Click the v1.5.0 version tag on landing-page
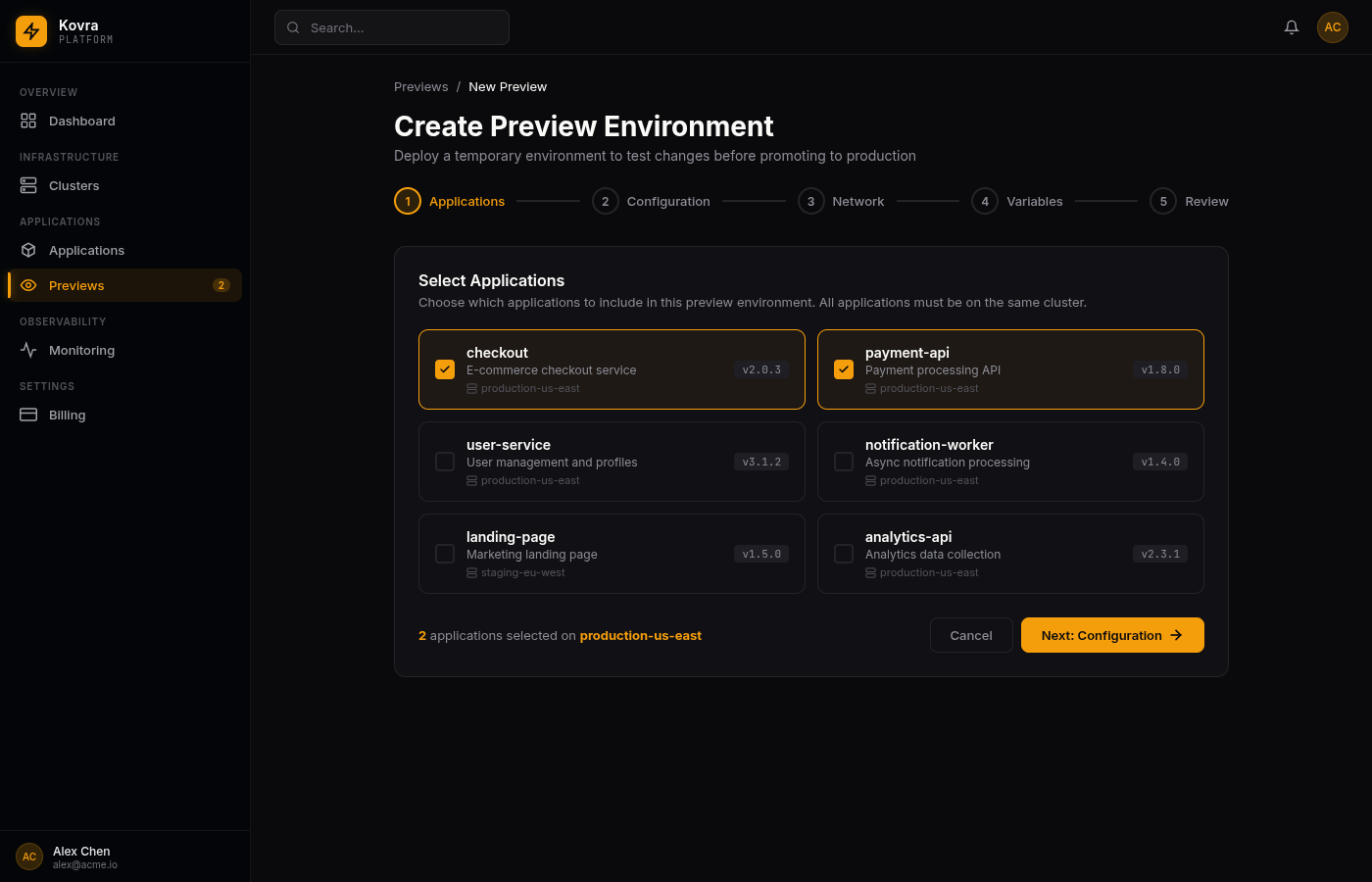The image size is (1372, 882). click(x=761, y=554)
